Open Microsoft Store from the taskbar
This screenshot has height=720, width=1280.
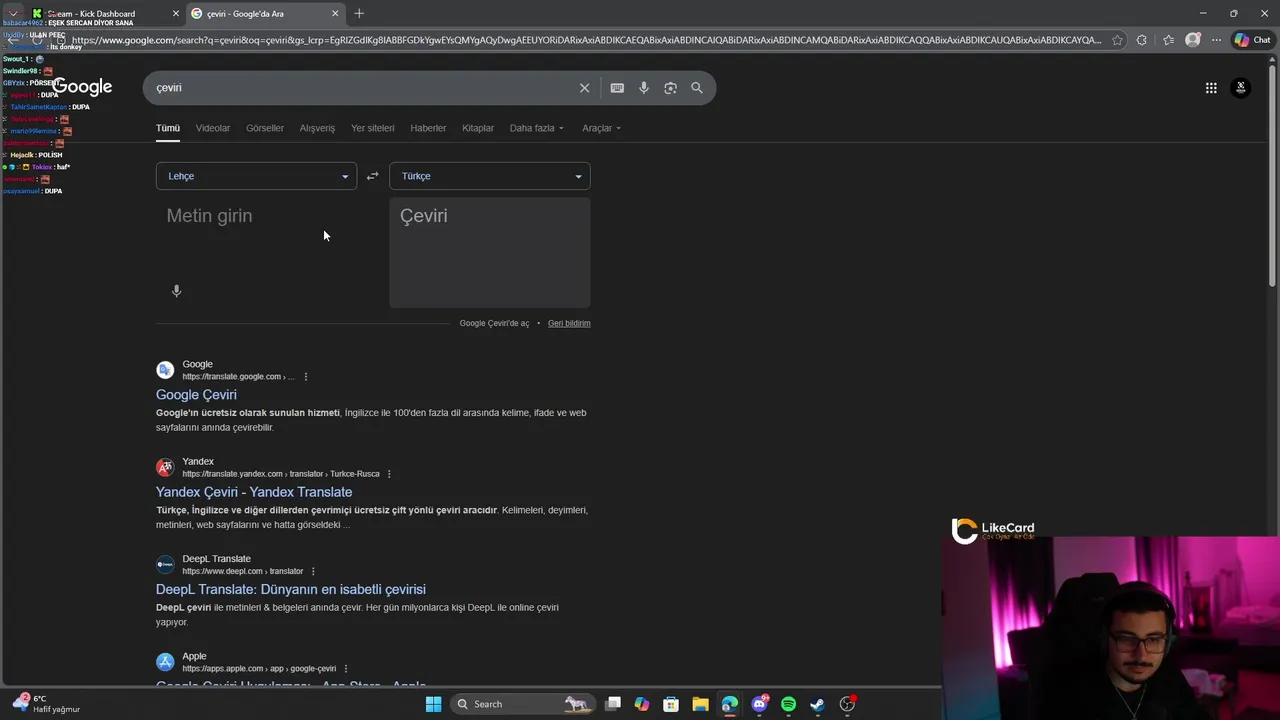[671, 704]
